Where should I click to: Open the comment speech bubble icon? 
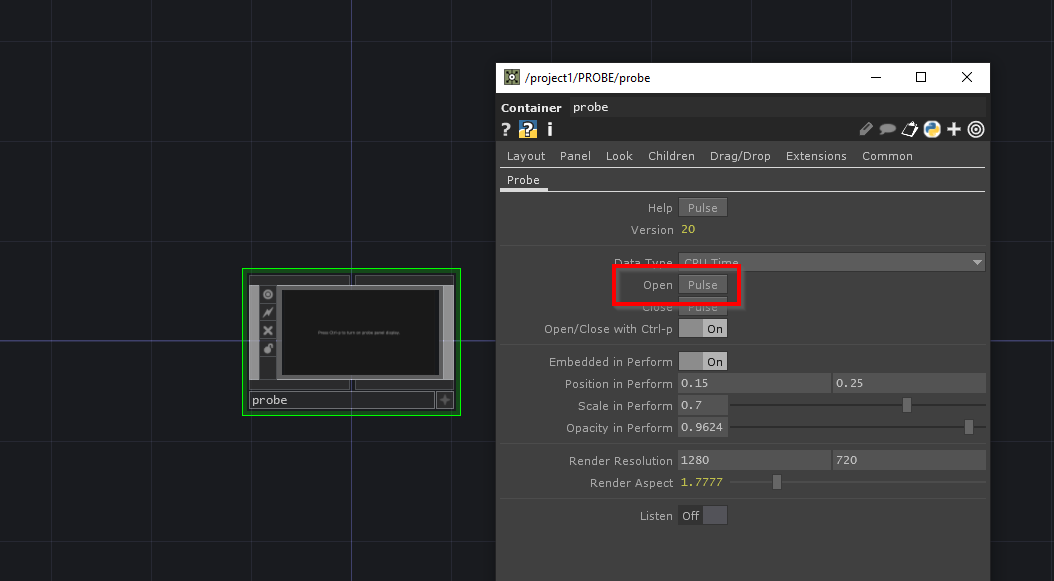click(x=887, y=129)
